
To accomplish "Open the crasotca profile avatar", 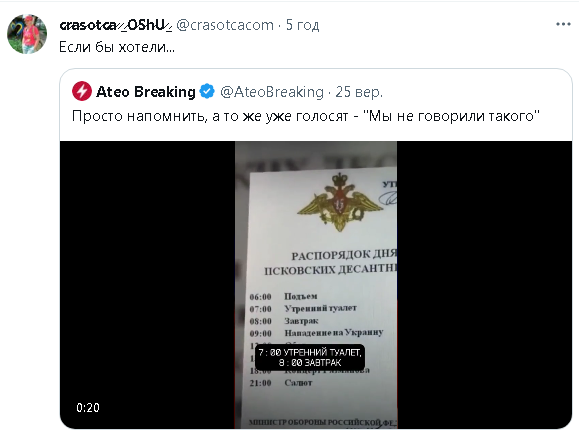I will [x=27, y=34].
